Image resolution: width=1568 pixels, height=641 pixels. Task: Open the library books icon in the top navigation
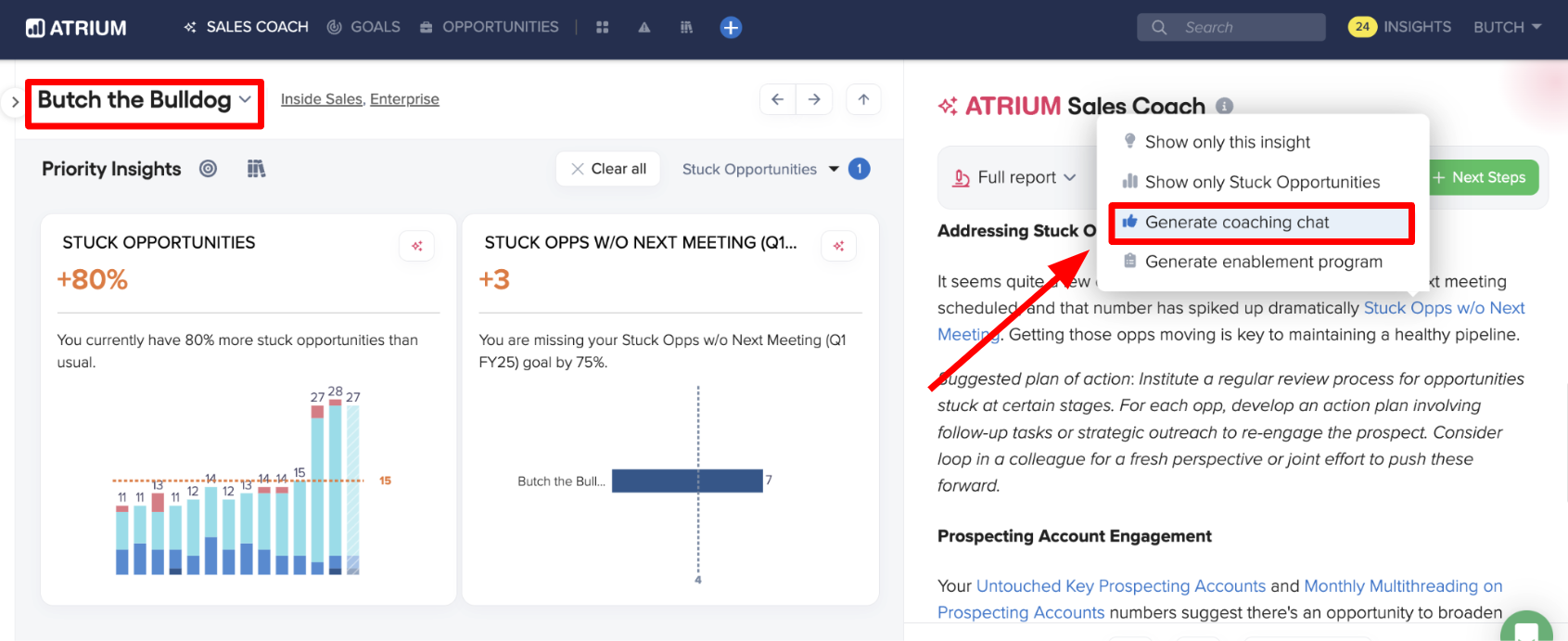coord(686,28)
